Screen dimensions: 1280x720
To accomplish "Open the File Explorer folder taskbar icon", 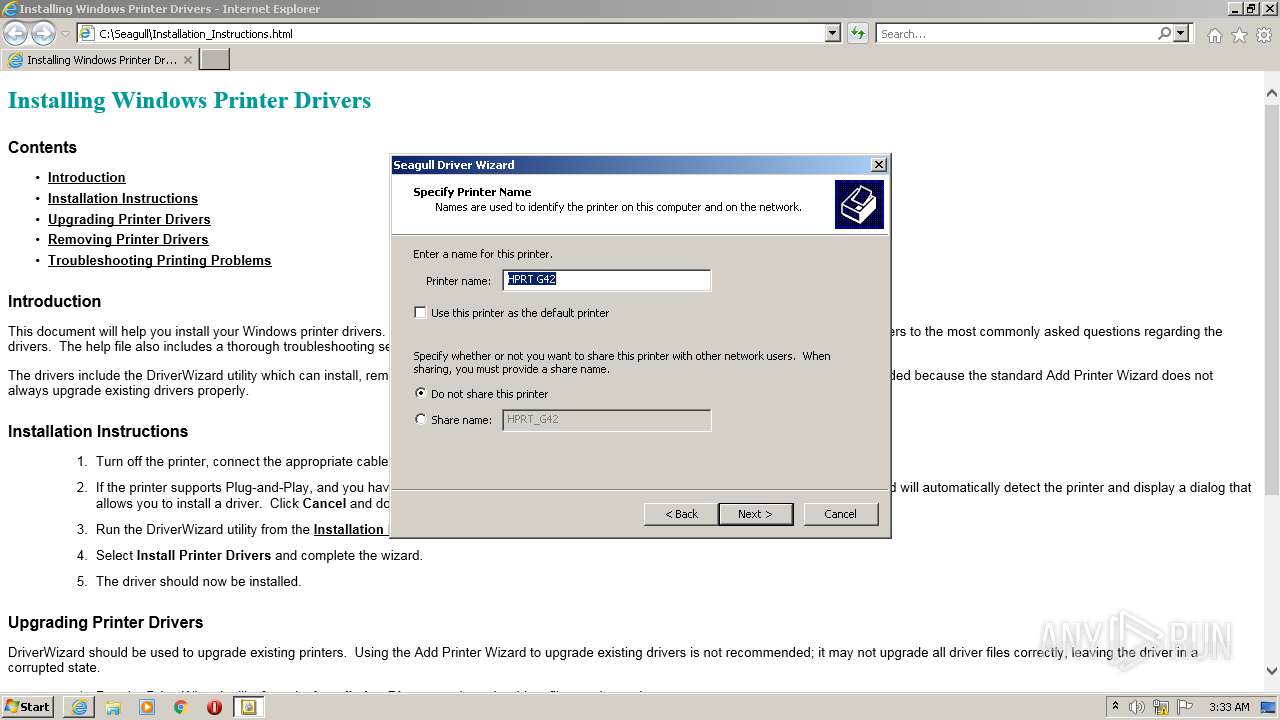I will pos(113,707).
